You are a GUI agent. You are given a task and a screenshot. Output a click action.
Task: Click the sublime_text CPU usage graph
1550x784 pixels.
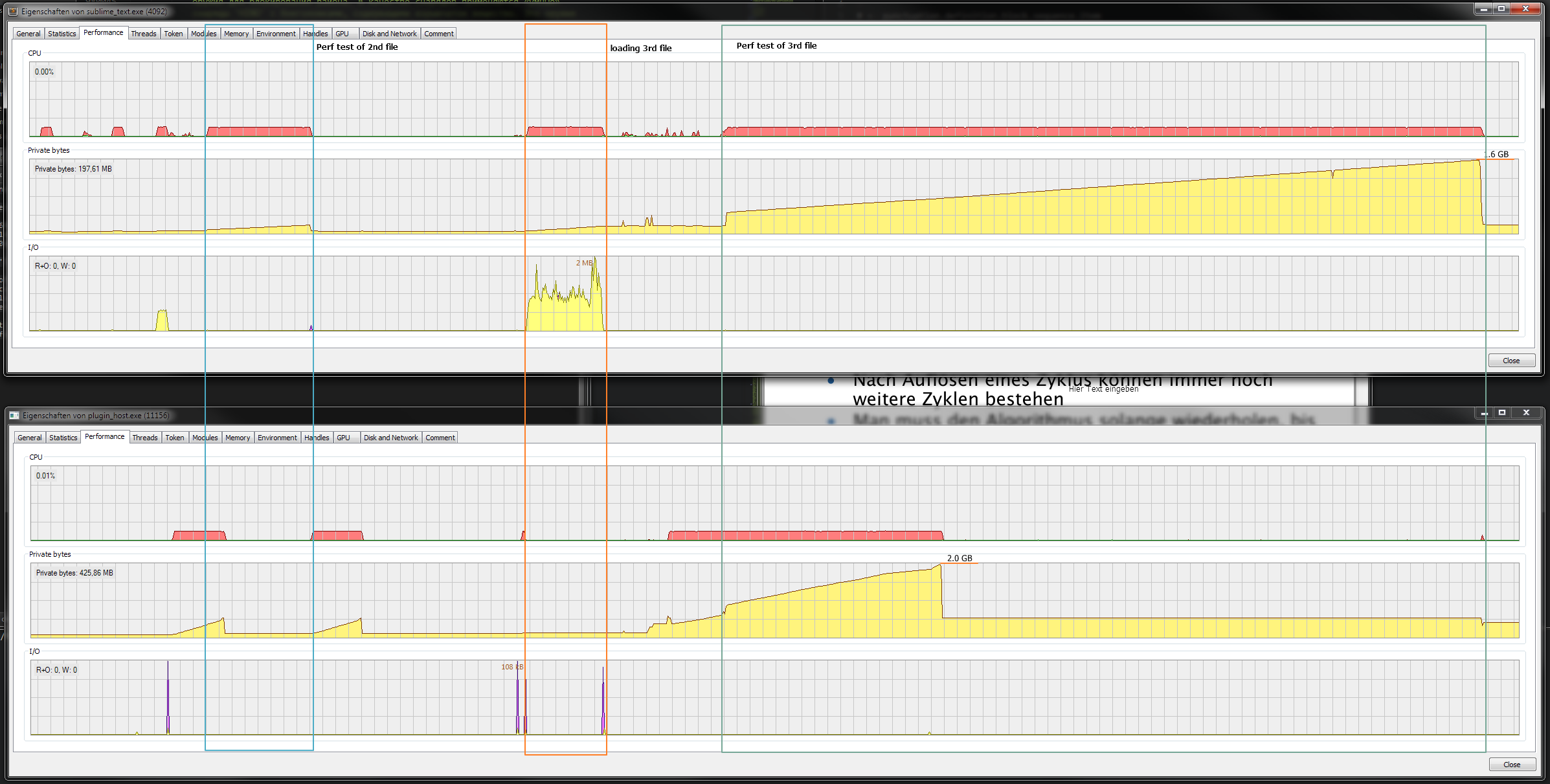click(773, 99)
